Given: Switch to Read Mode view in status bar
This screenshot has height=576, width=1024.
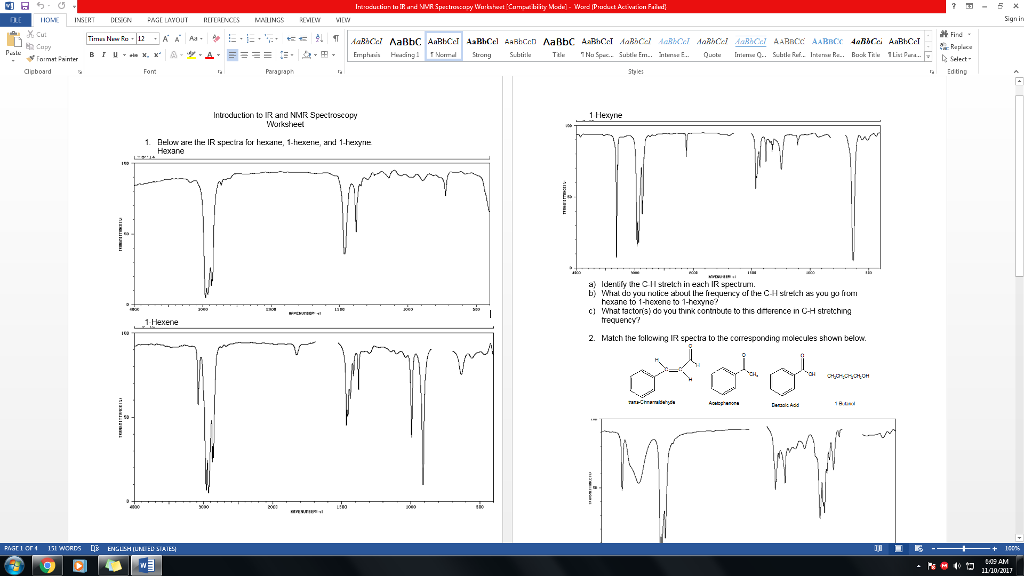Looking at the screenshot, I should tap(878, 549).
